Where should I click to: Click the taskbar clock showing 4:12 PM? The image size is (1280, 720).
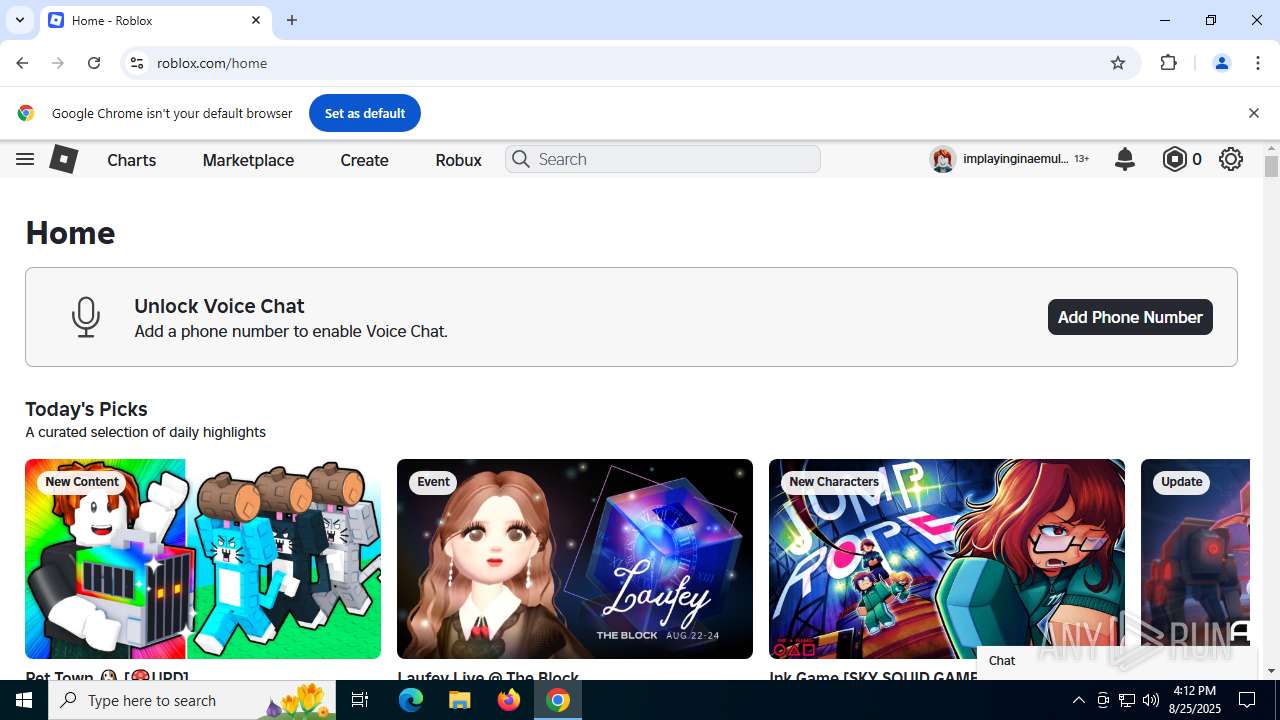coord(1194,700)
